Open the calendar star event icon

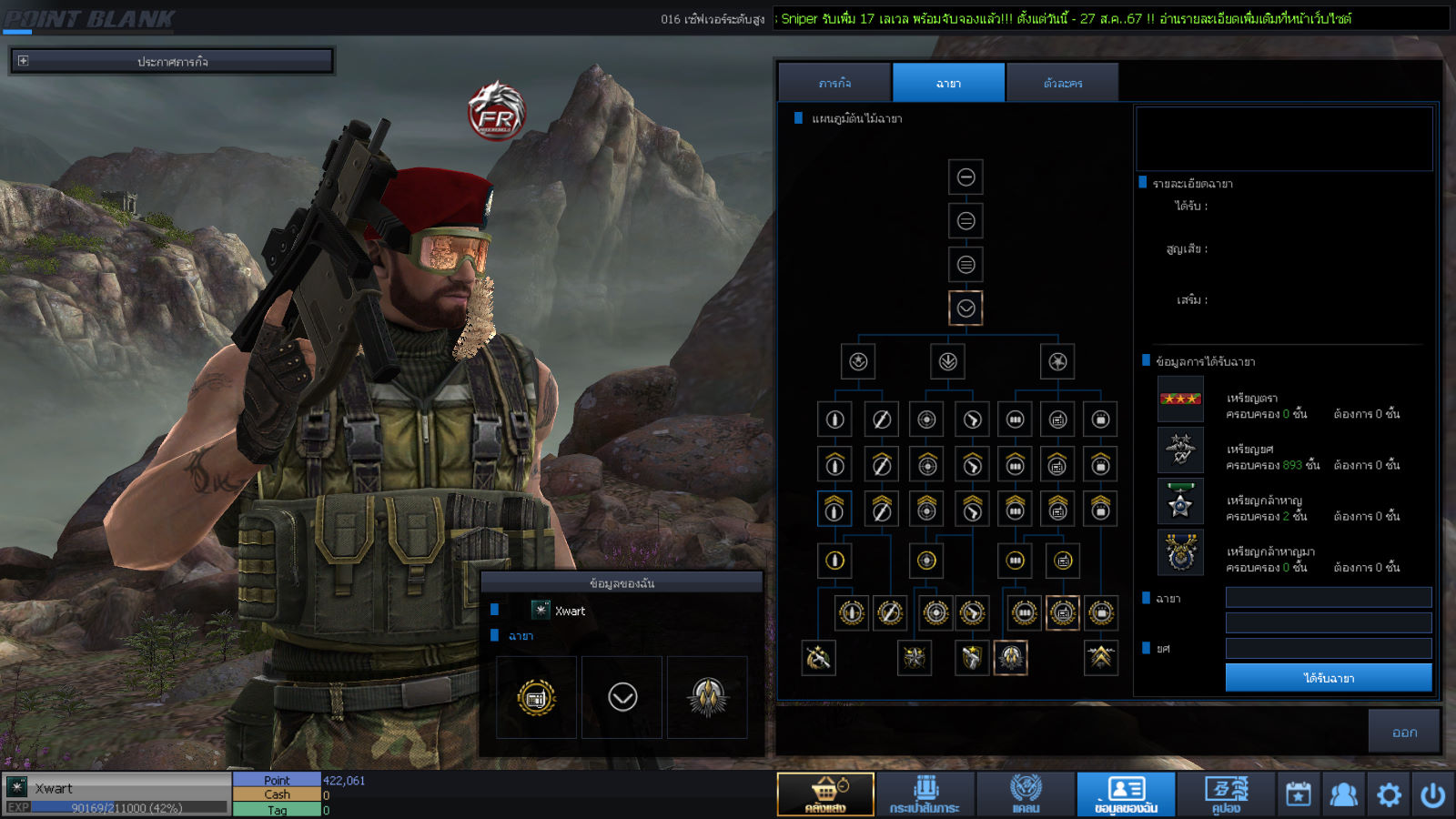click(x=1299, y=794)
